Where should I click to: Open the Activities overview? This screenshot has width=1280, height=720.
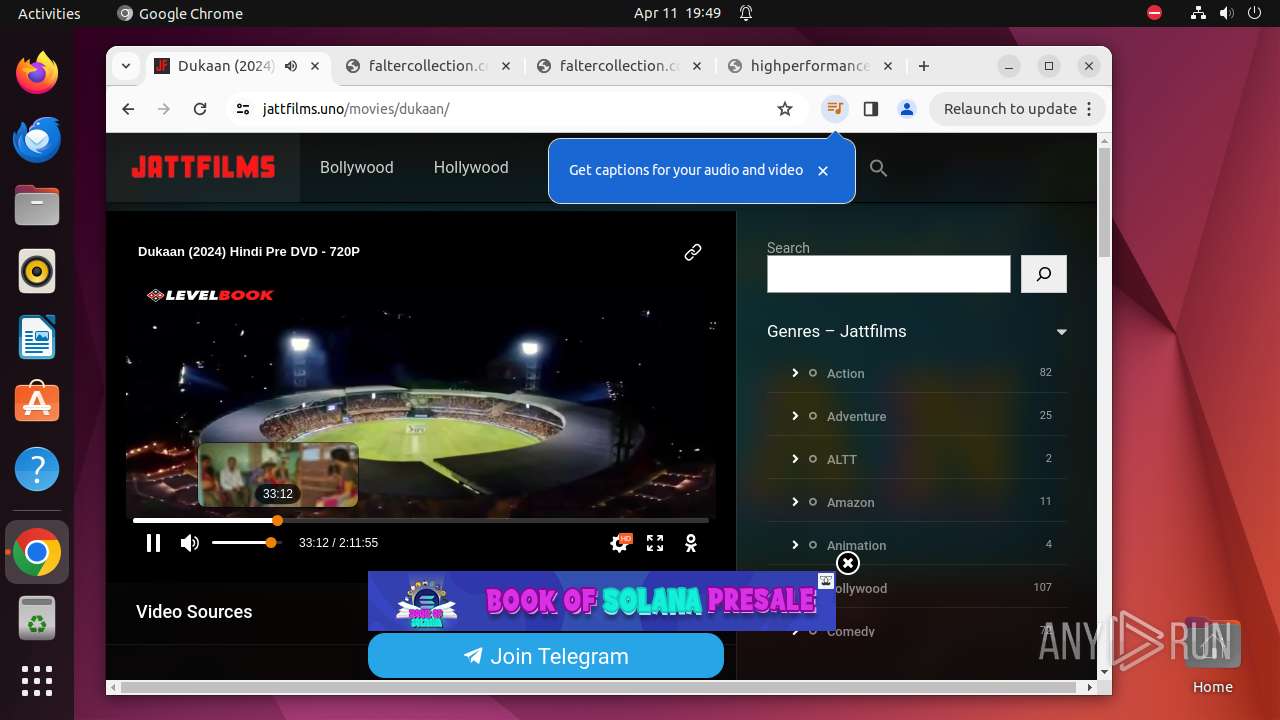click(x=49, y=13)
